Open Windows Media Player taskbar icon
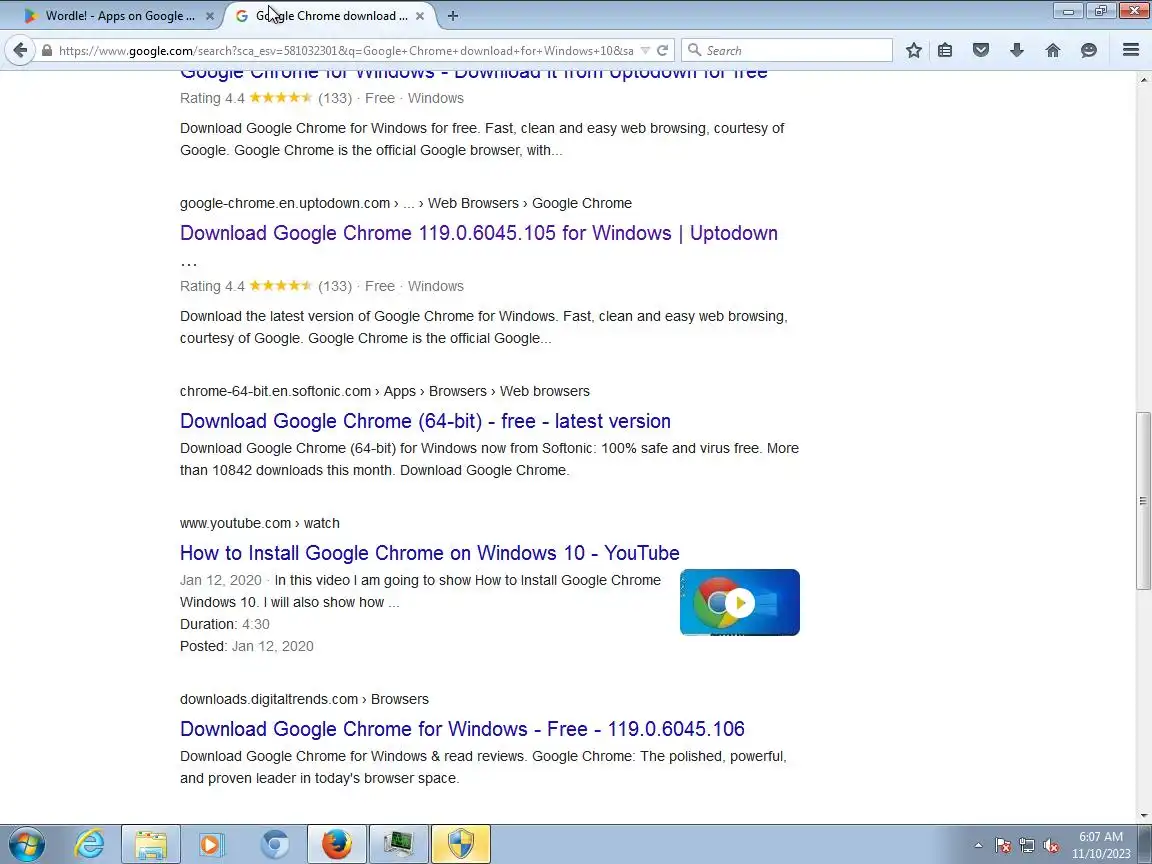 coord(211,844)
